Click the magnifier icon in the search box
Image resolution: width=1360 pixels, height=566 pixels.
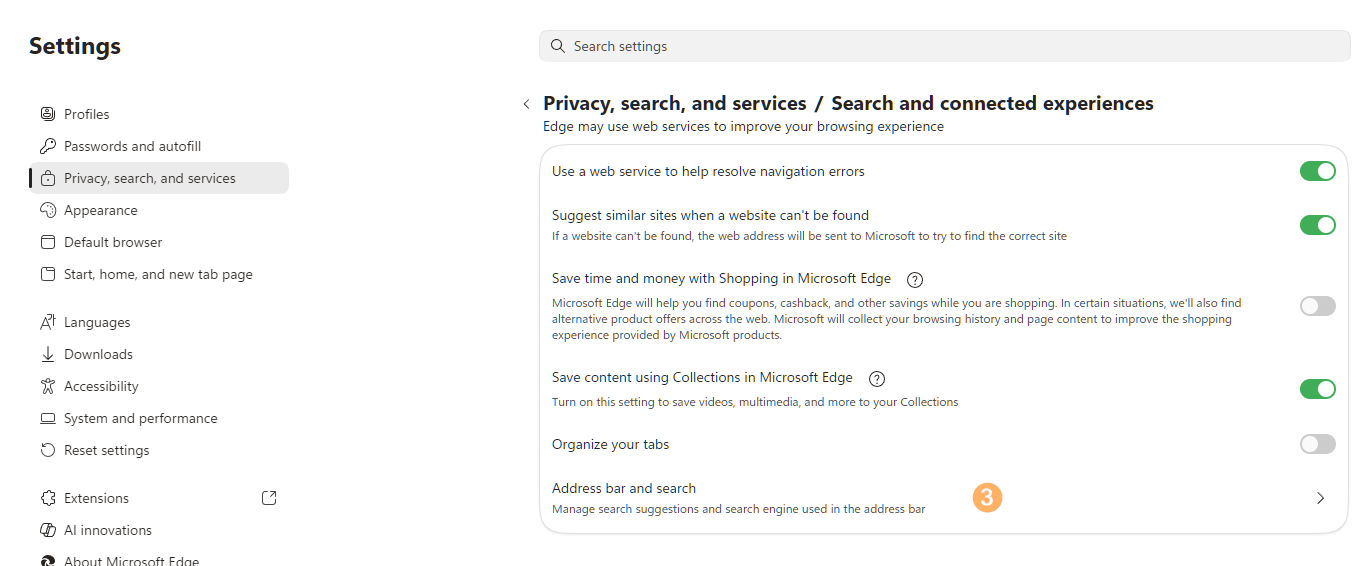[558, 46]
